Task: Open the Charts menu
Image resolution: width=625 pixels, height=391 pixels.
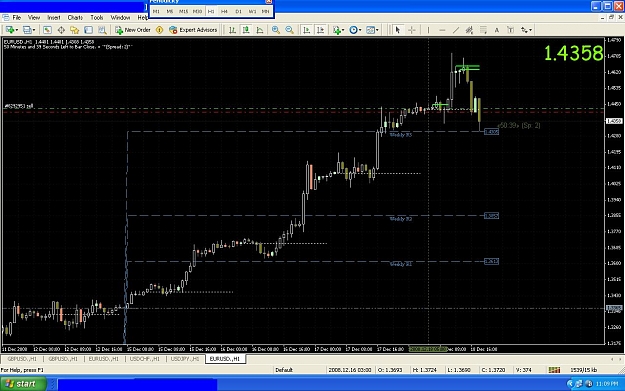Action: (x=75, y=18)
